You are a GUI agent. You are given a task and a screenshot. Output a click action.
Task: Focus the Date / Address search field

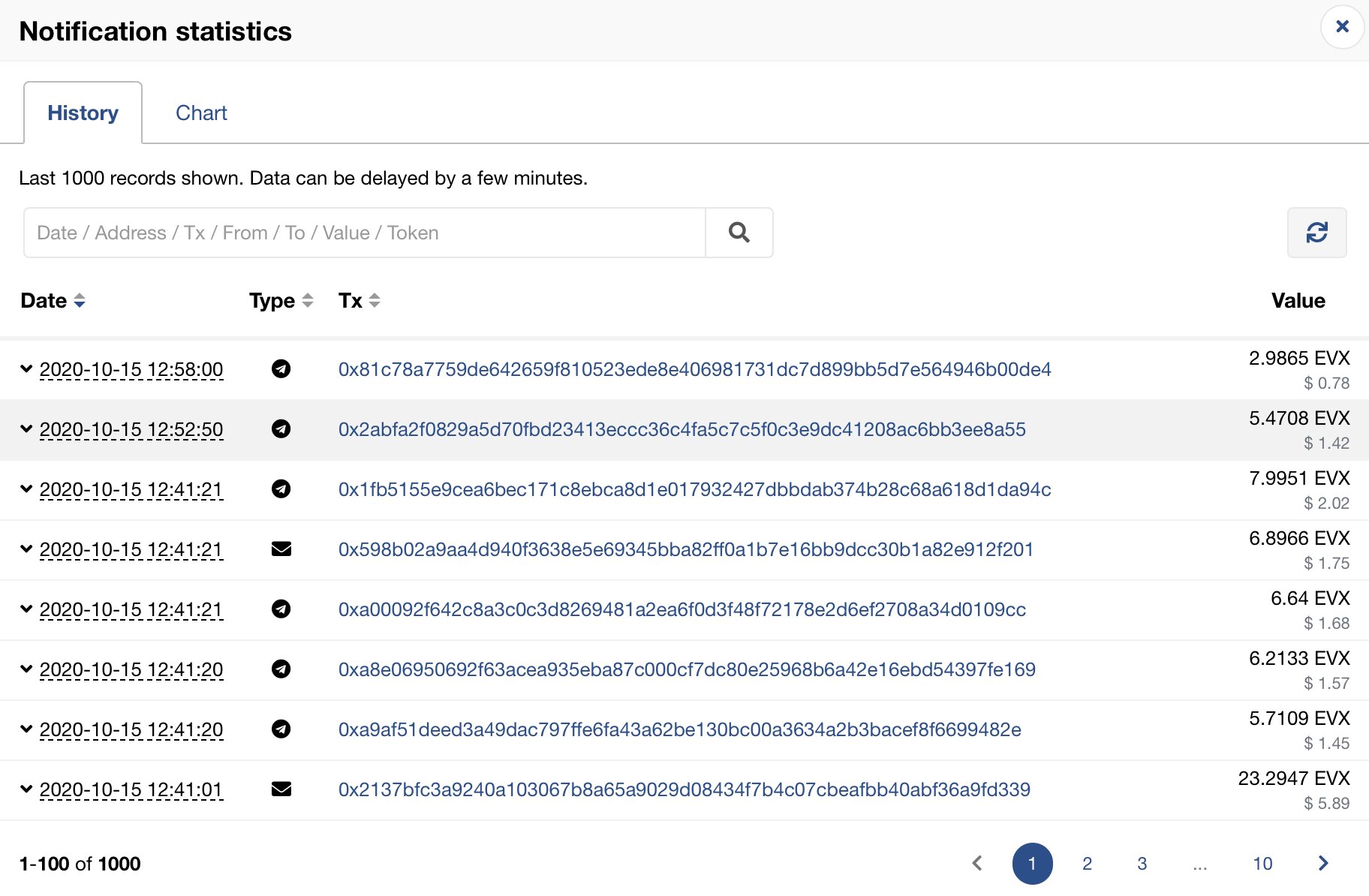coord(365,233)
